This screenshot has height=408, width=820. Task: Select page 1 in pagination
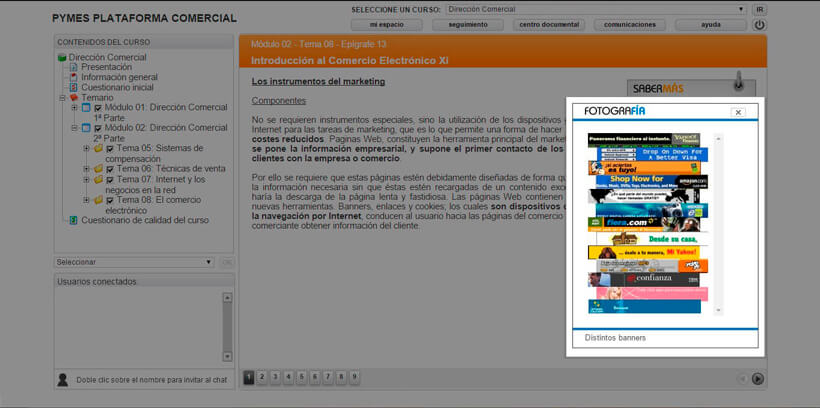point(249,378)
